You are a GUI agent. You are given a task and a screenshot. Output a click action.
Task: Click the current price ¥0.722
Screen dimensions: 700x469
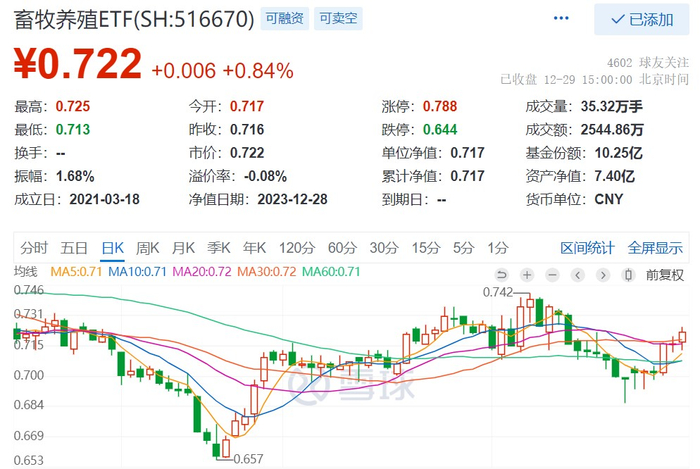tap(78, 63)
